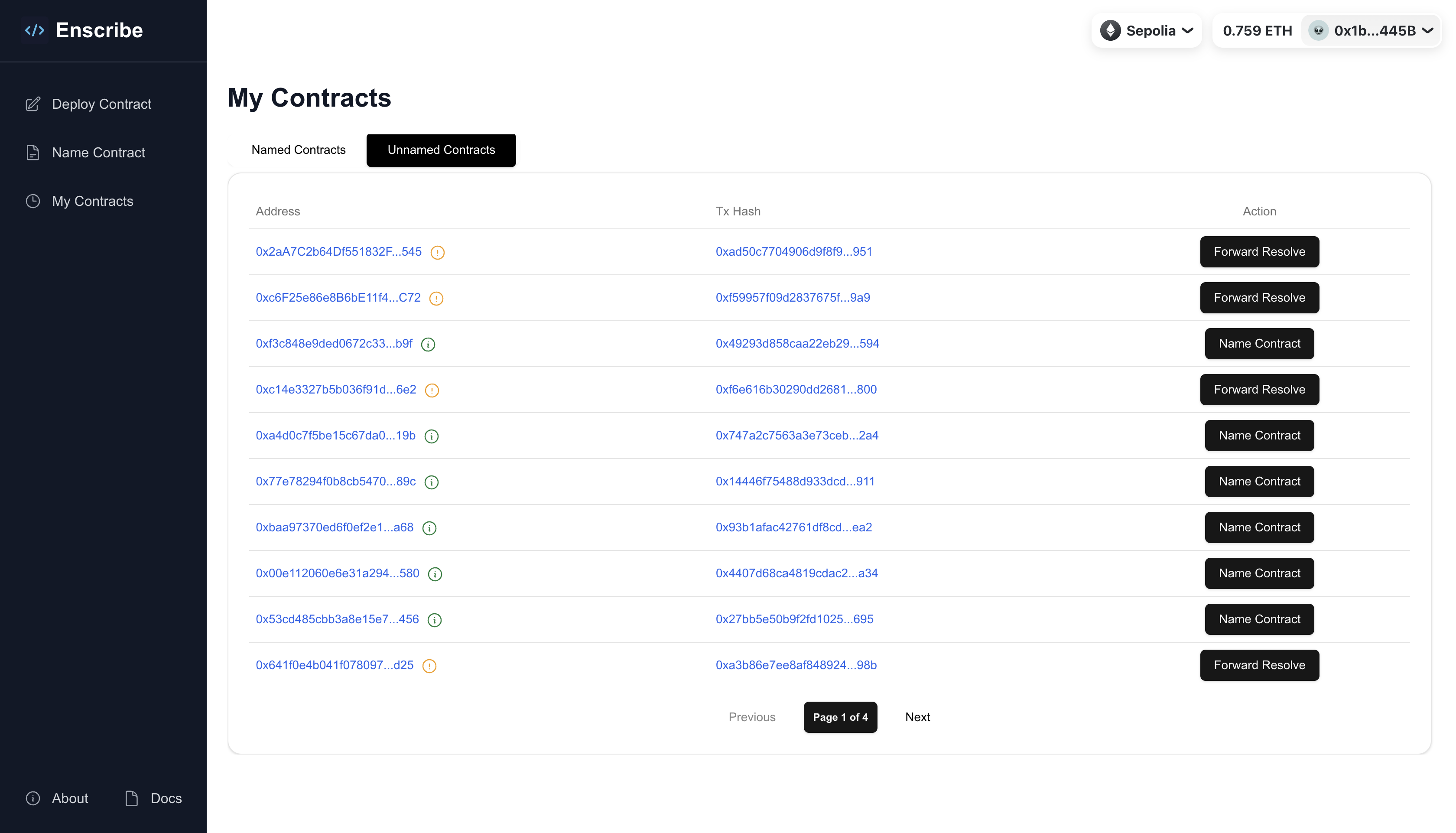Open the Sepolia network dropdown
The image size is (1456, 833).
point(1147,30)
